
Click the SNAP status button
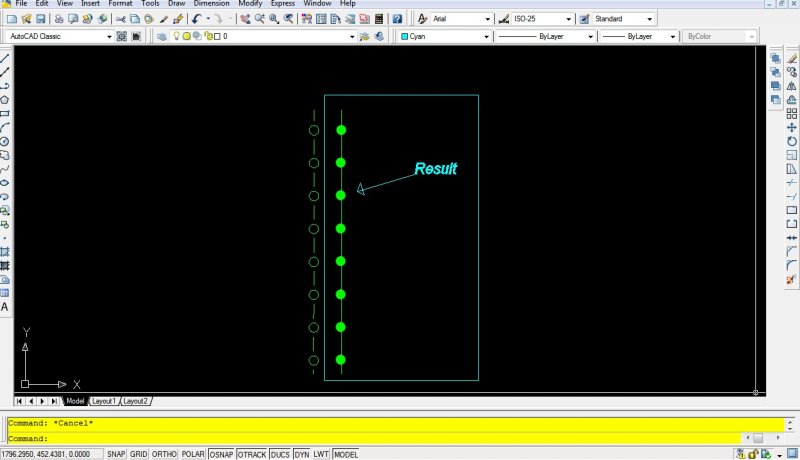click(x=116, y=454)
